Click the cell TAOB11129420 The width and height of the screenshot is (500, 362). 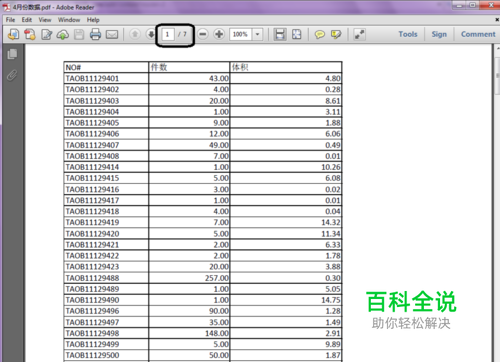coord(106,234)
